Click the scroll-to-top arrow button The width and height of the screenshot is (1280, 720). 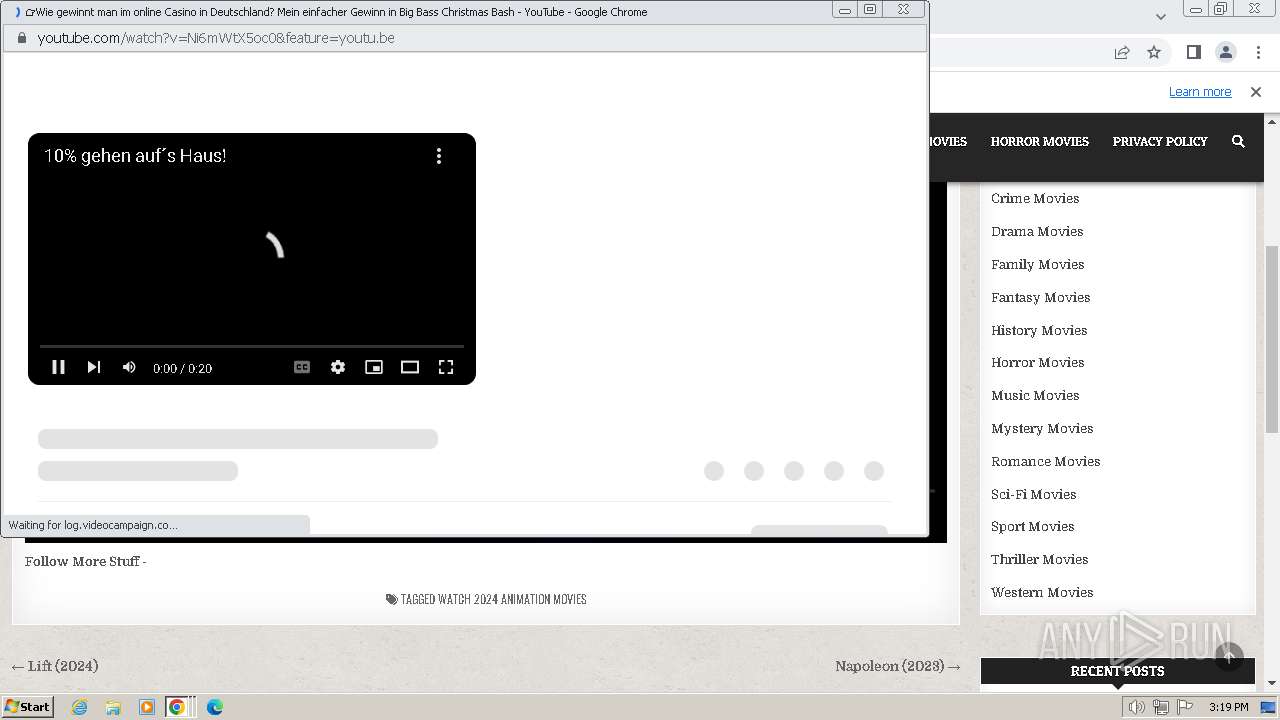click(x=1229, y=657)
